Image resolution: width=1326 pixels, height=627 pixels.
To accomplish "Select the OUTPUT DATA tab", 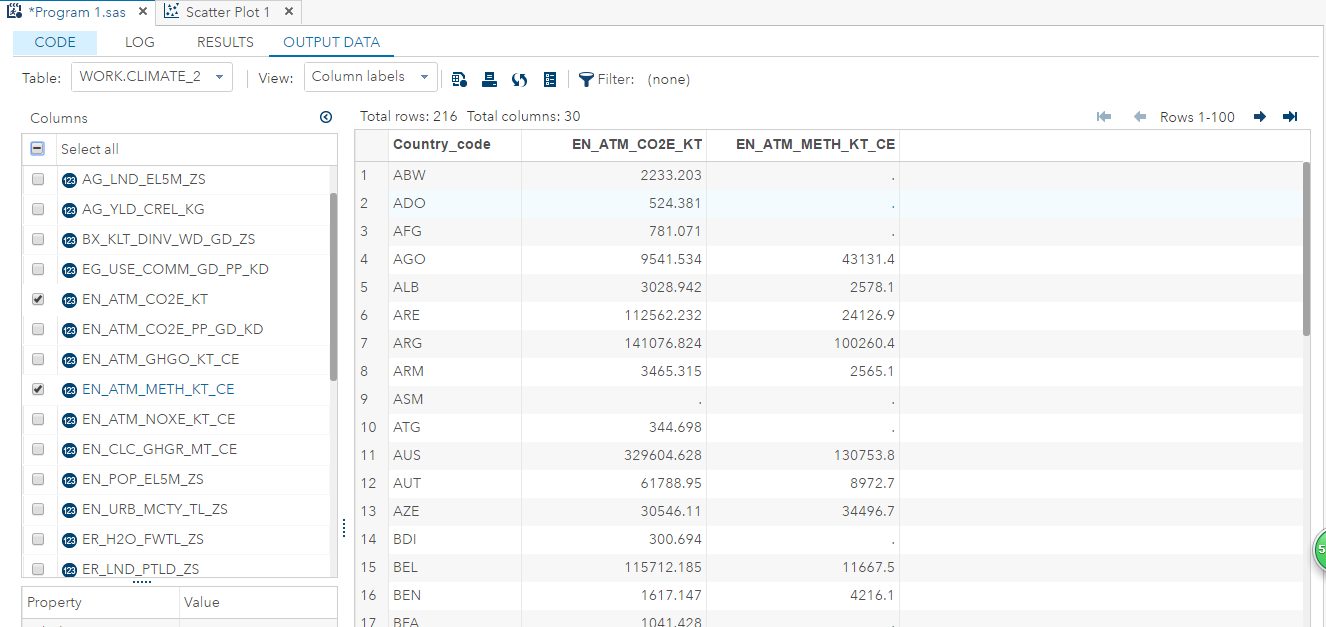I will click(331, 42).
